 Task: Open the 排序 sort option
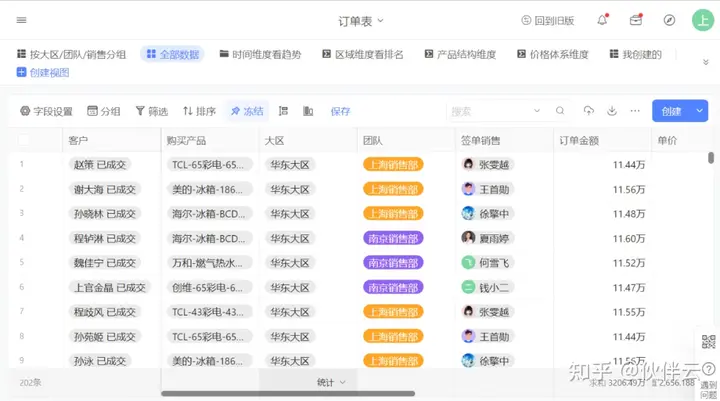pyautogui.click(x=198, y=111)
